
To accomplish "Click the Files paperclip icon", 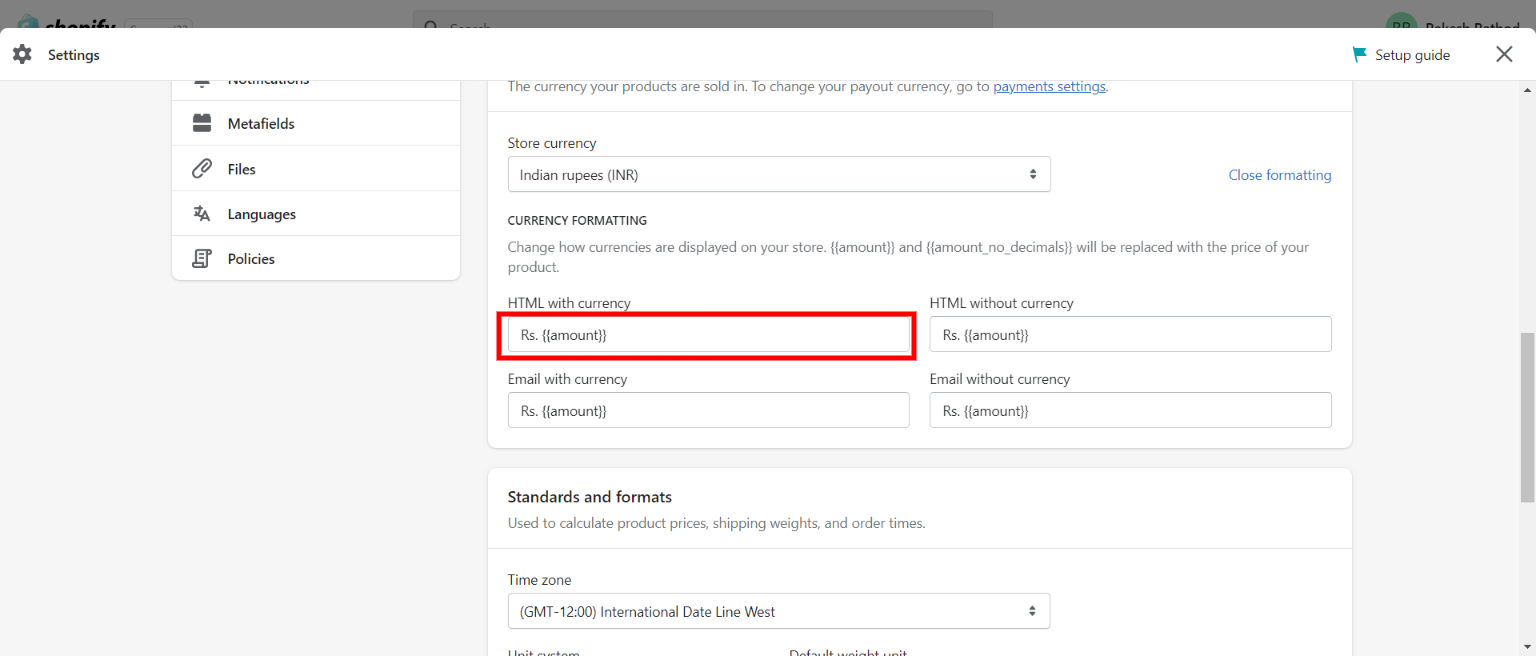I will coord(202,169).
